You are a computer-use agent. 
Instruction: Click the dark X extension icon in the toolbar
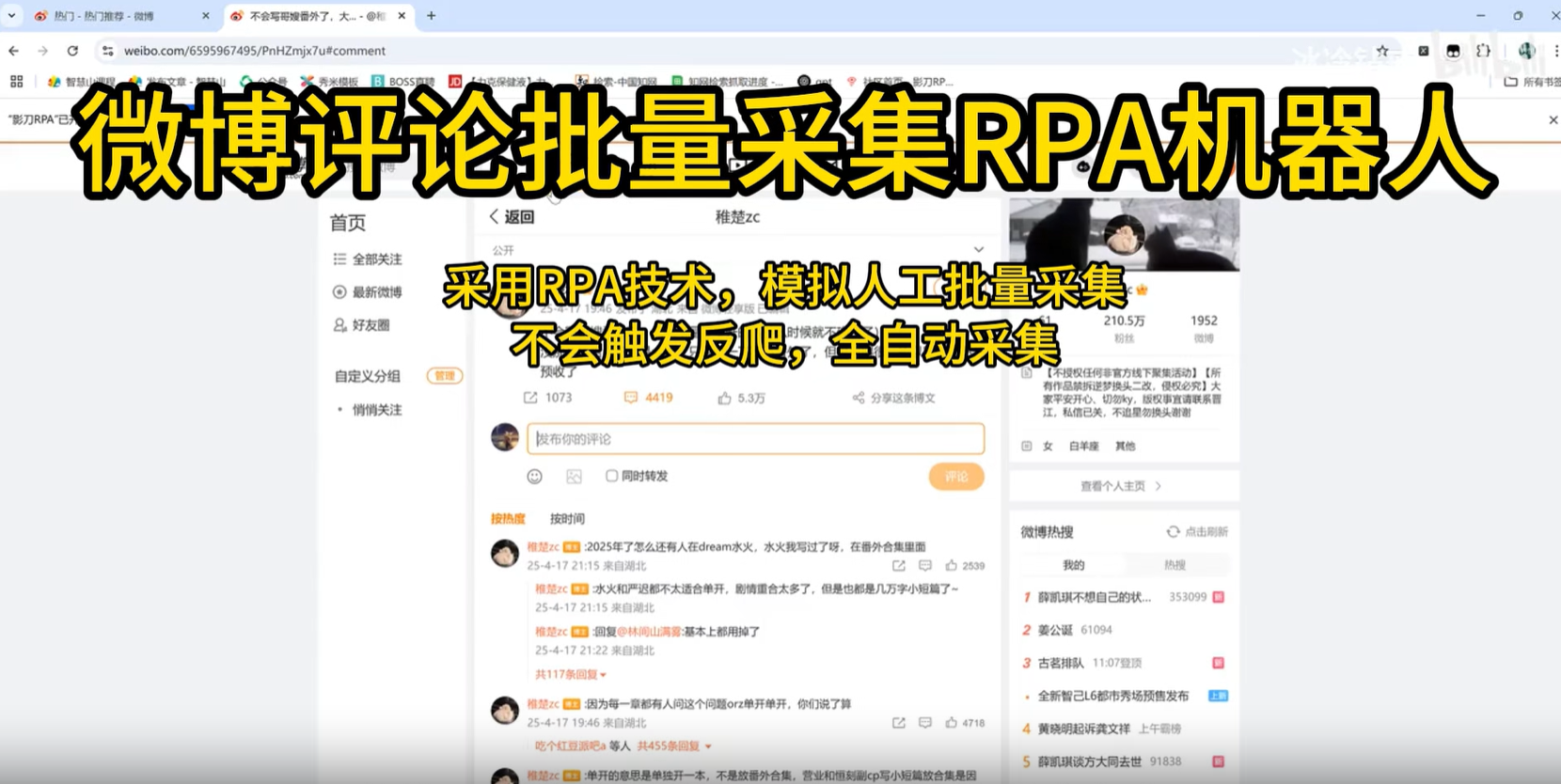[1424, 51]
